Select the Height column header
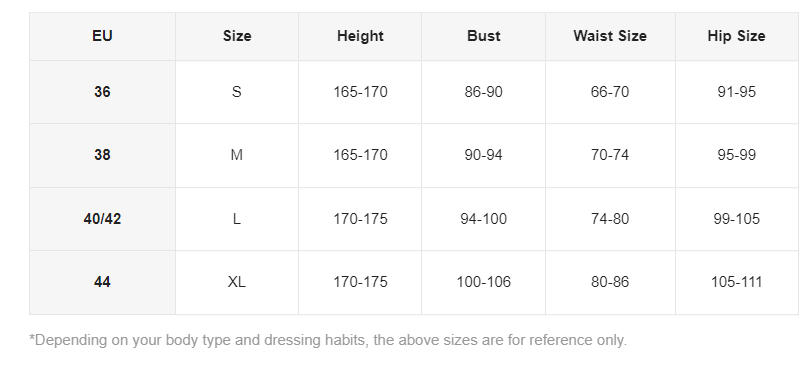The height and width of the screenshot is (369, 811). click(x=360, y=36)
